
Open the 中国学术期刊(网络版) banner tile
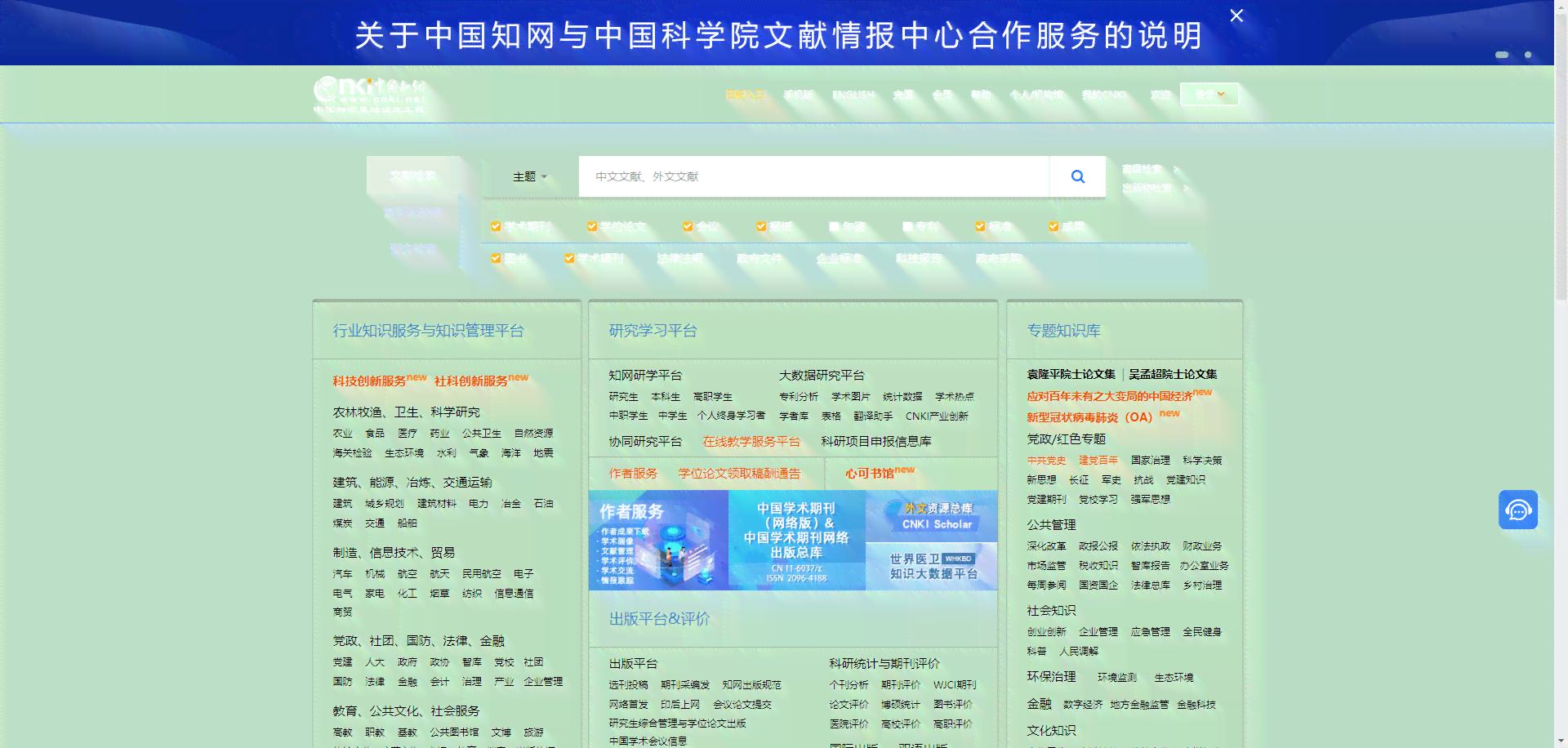pos(796,541)
